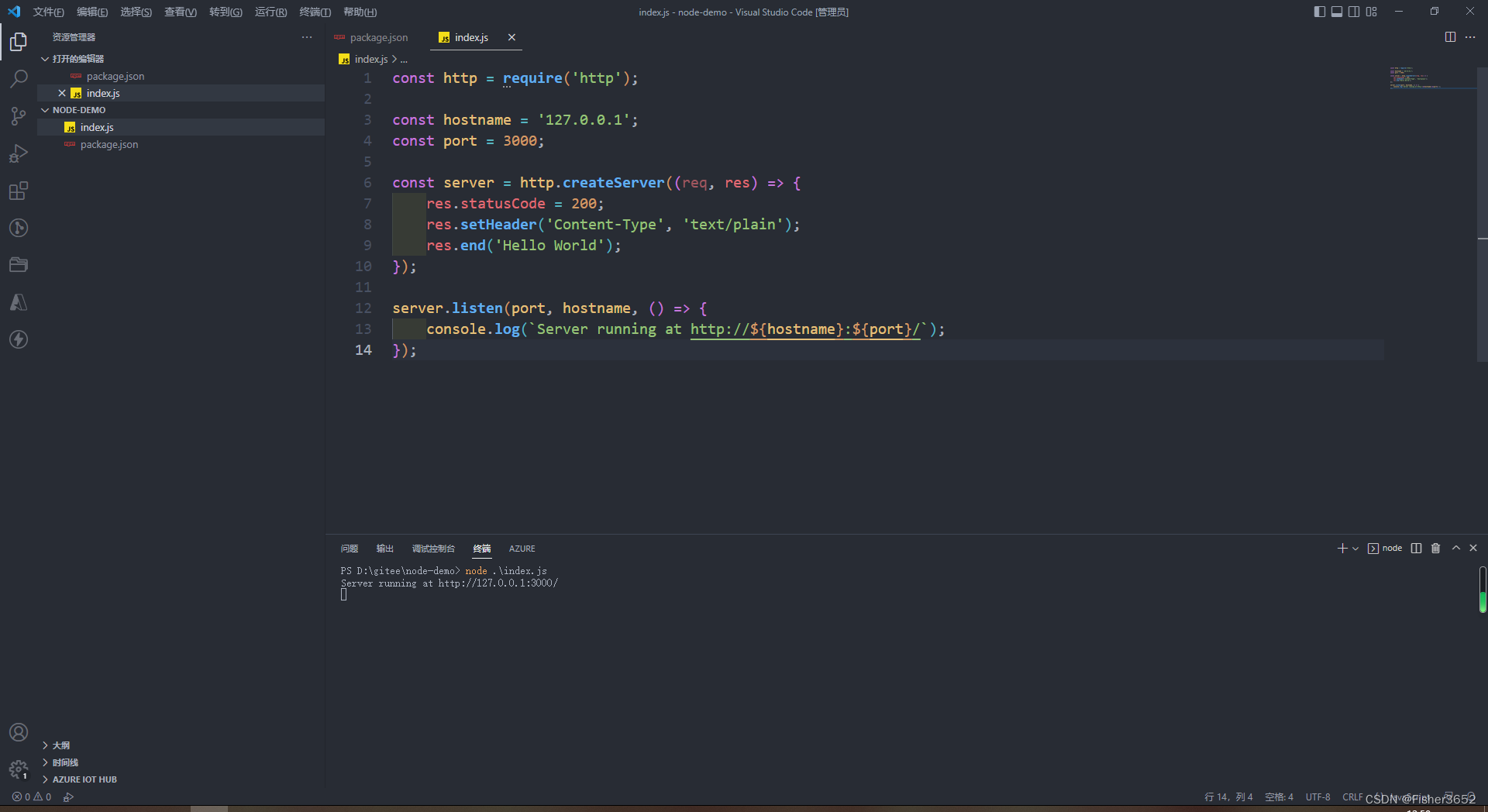1488x812 pixels.
Task: Open the Search view in activity bar
Action: click(19, 79)
